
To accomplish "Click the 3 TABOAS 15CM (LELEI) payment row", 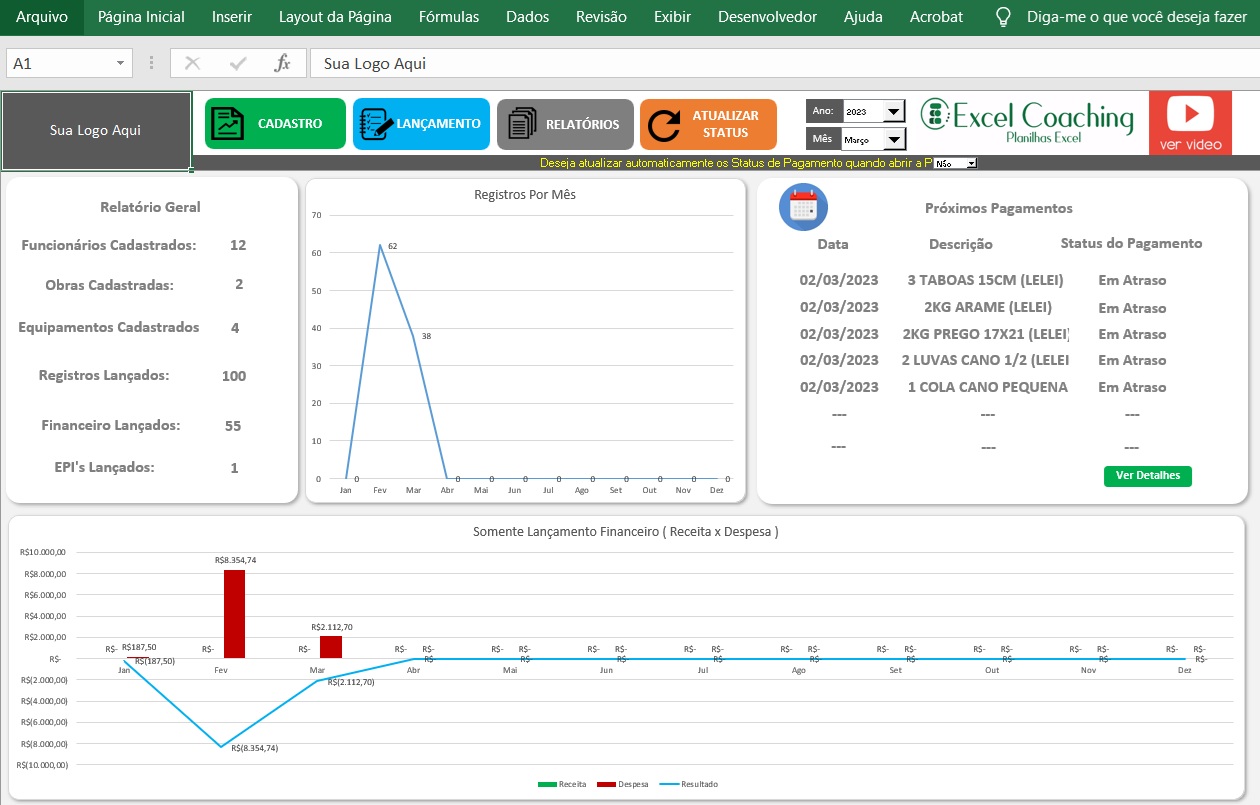I will tap(985, 280).
